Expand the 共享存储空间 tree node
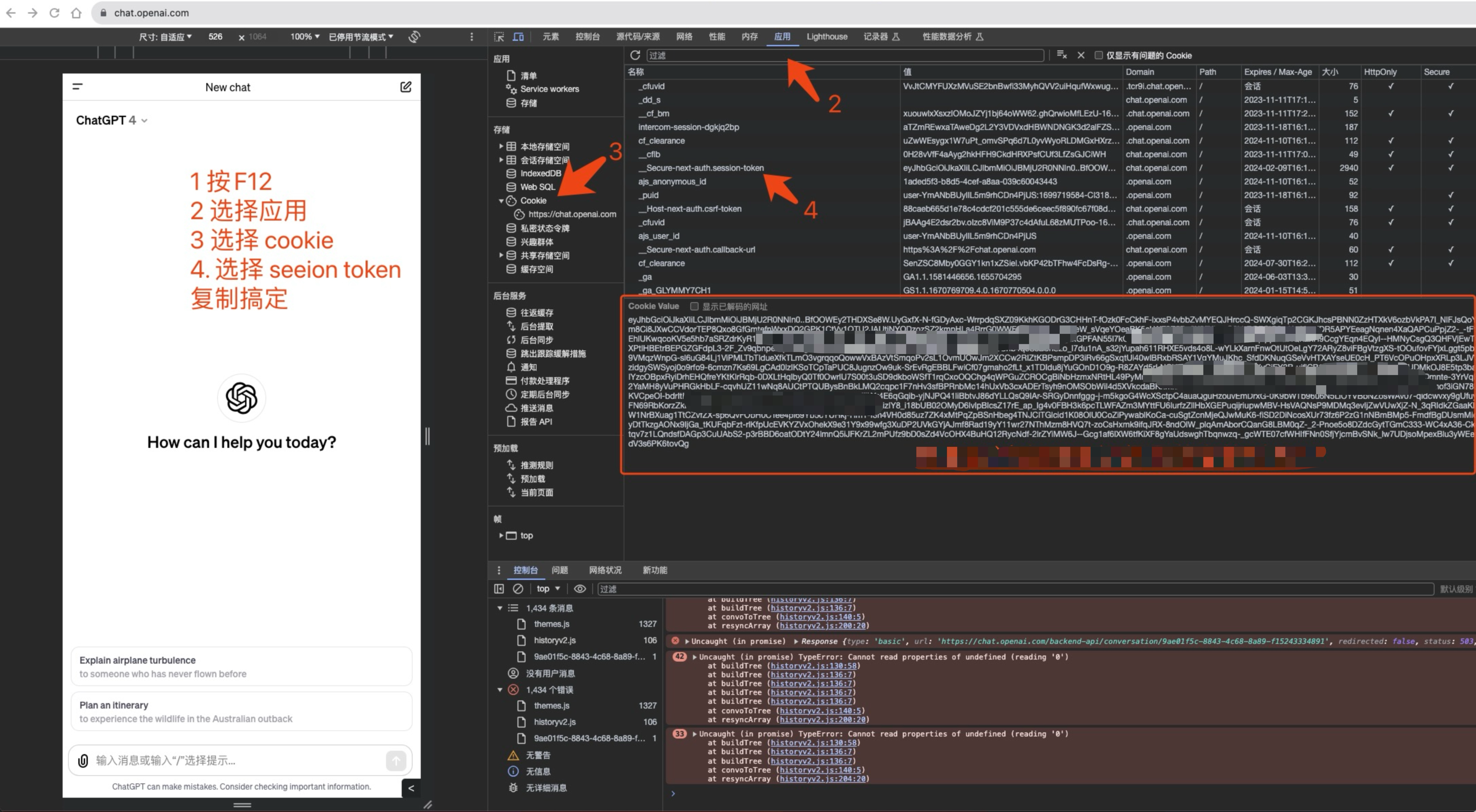Image resolution: width=1476 pixels, height=812 pixels. point(501,255)
